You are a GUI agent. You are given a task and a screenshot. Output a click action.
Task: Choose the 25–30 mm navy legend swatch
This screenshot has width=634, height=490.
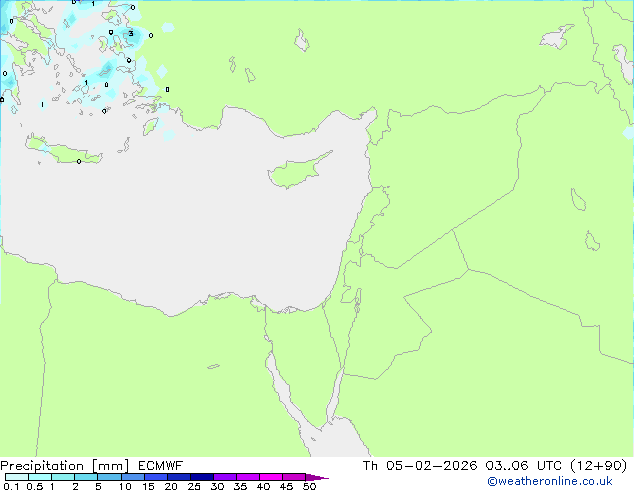[x=201, y=477]
